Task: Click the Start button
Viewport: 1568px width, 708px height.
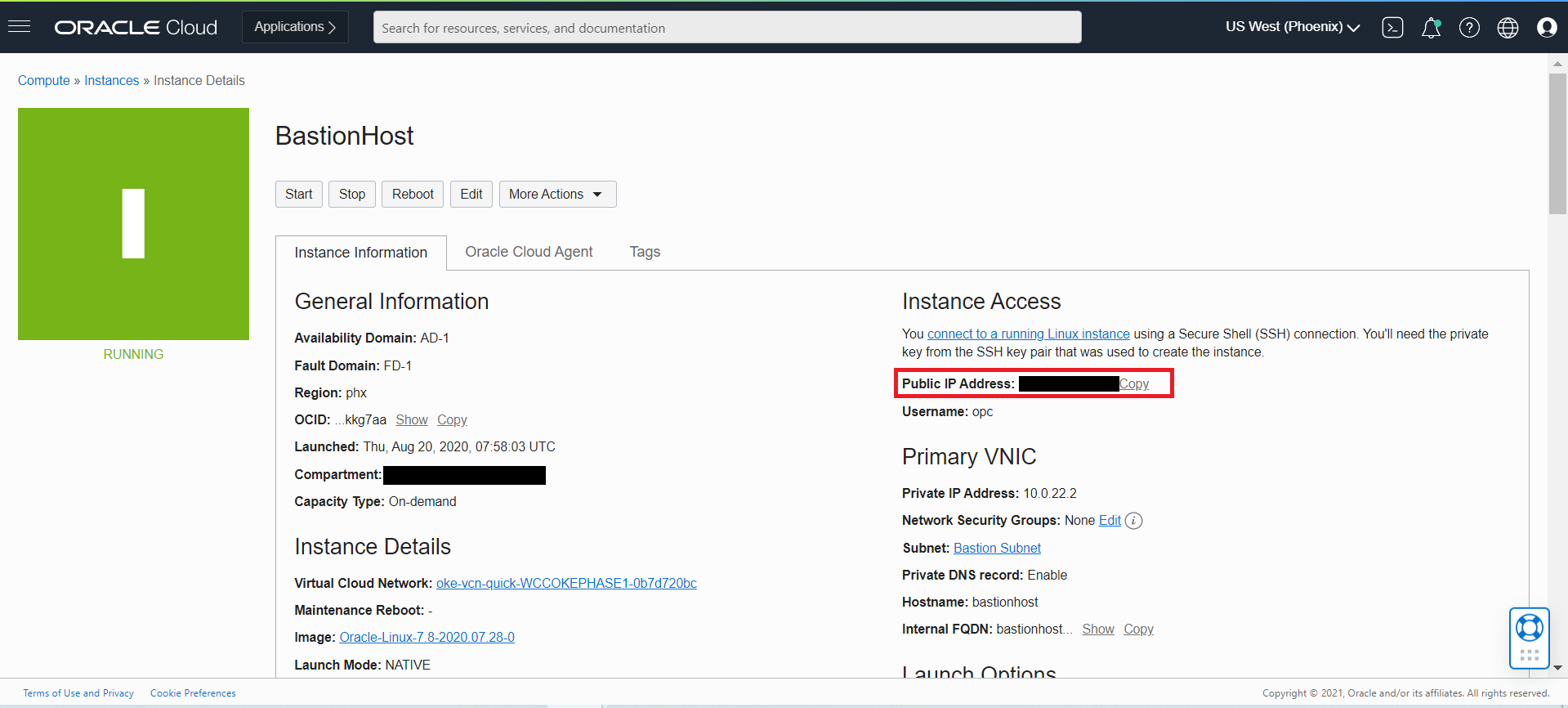Action: [x=298, y=194]
